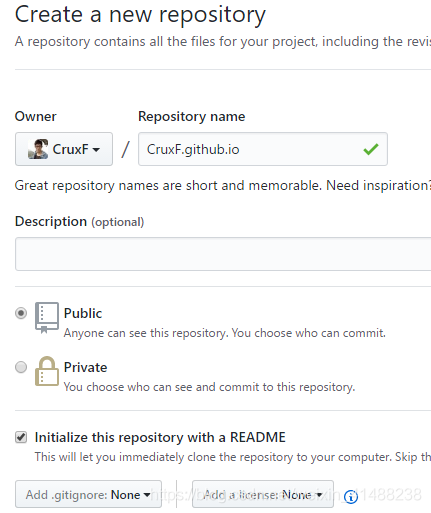Click the public repository book icon

47,318
